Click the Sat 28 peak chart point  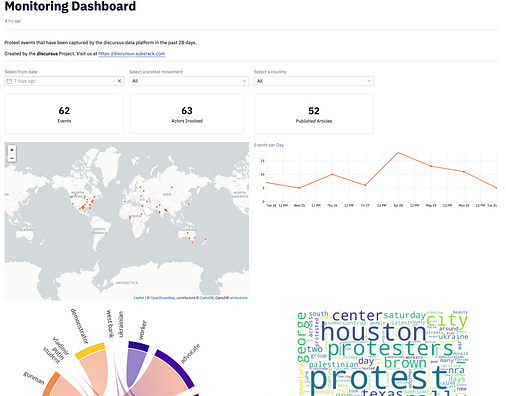(x=398, y=153)
